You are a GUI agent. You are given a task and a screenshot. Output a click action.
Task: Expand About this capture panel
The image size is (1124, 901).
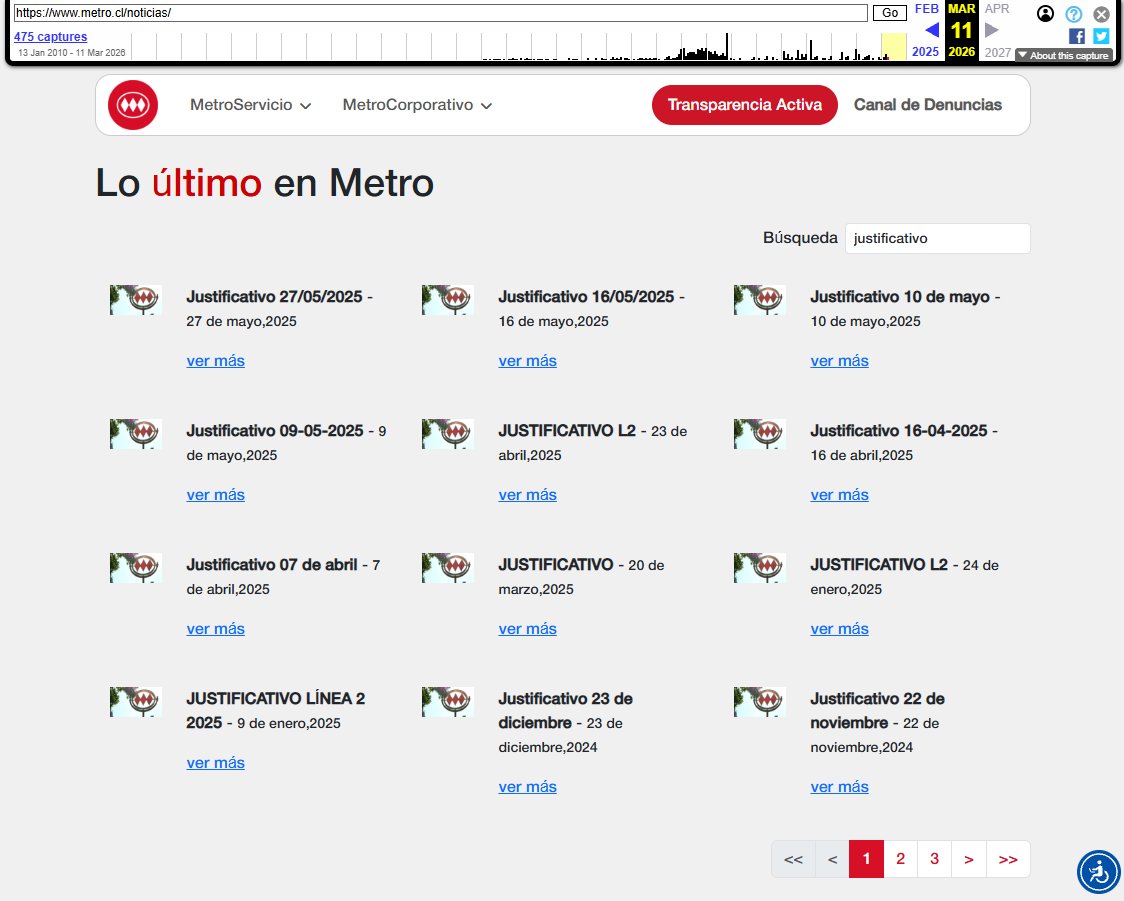click(1064, 55)
